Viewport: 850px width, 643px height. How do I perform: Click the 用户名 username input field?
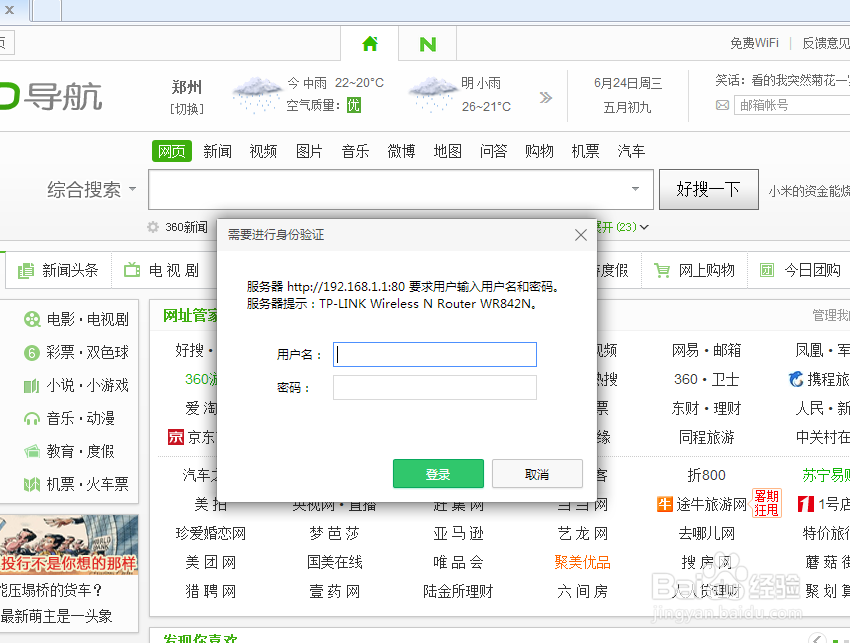[434, 354]
